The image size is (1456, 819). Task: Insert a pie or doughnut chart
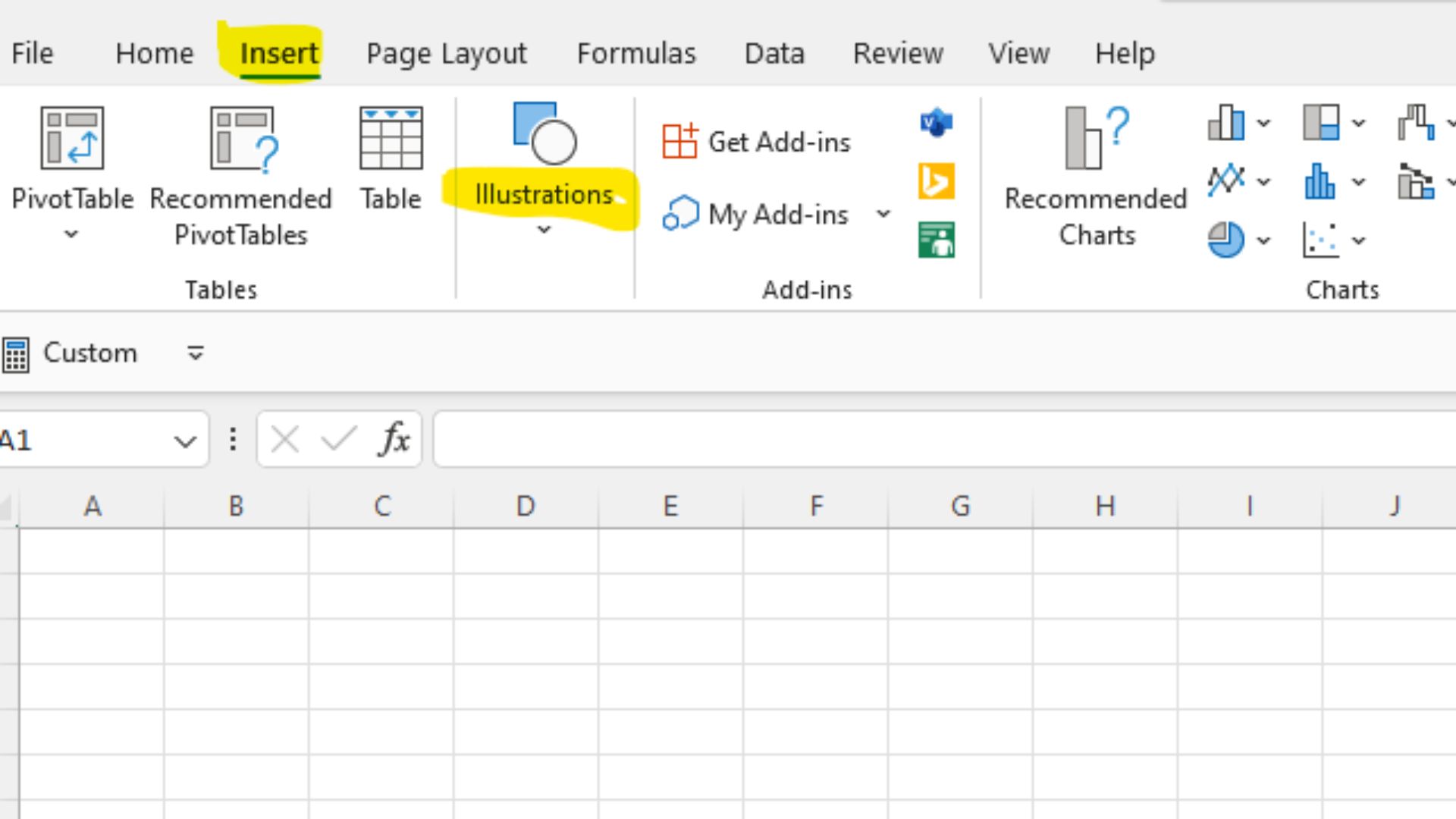click(x=1226, y=240)
